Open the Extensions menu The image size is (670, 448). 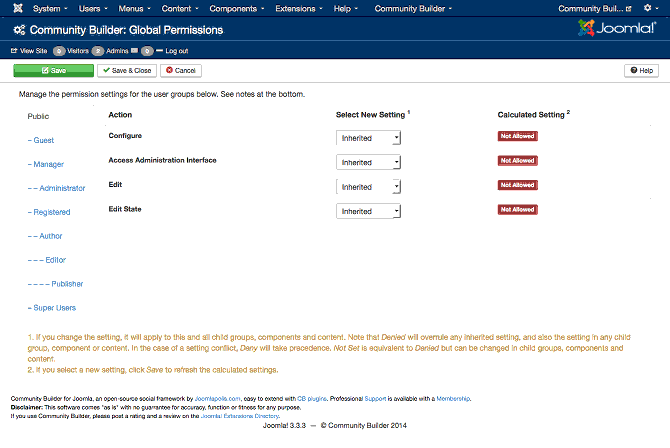point(299,9)
